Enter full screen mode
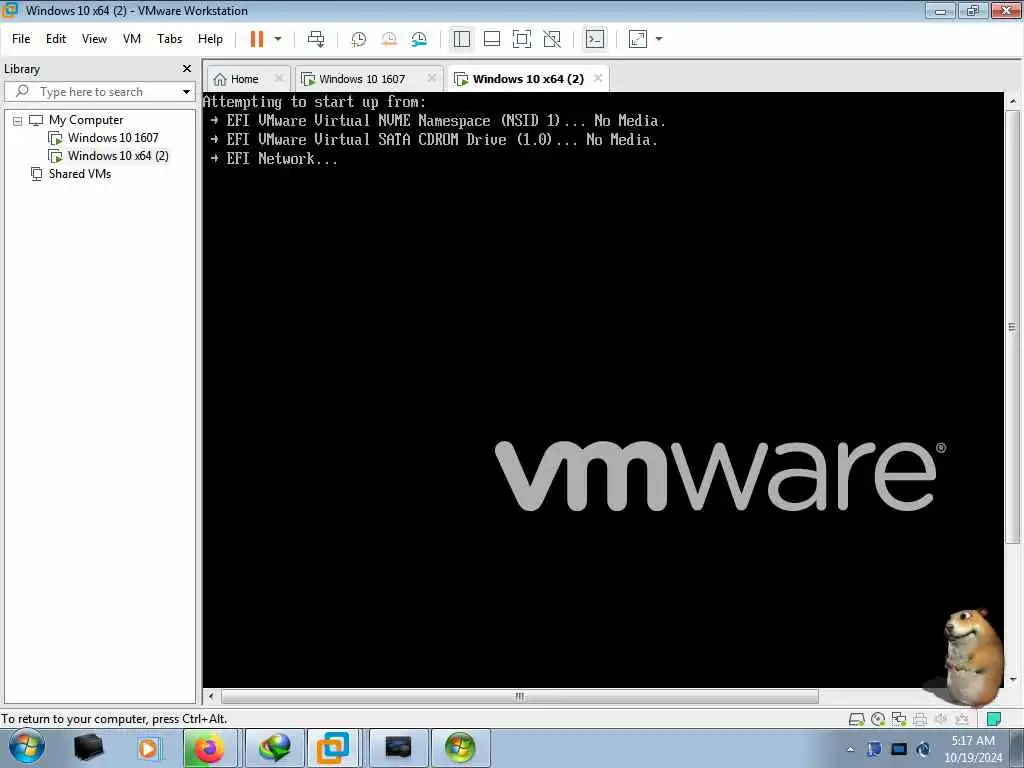The image size is (1024, 768). (522, 39)
